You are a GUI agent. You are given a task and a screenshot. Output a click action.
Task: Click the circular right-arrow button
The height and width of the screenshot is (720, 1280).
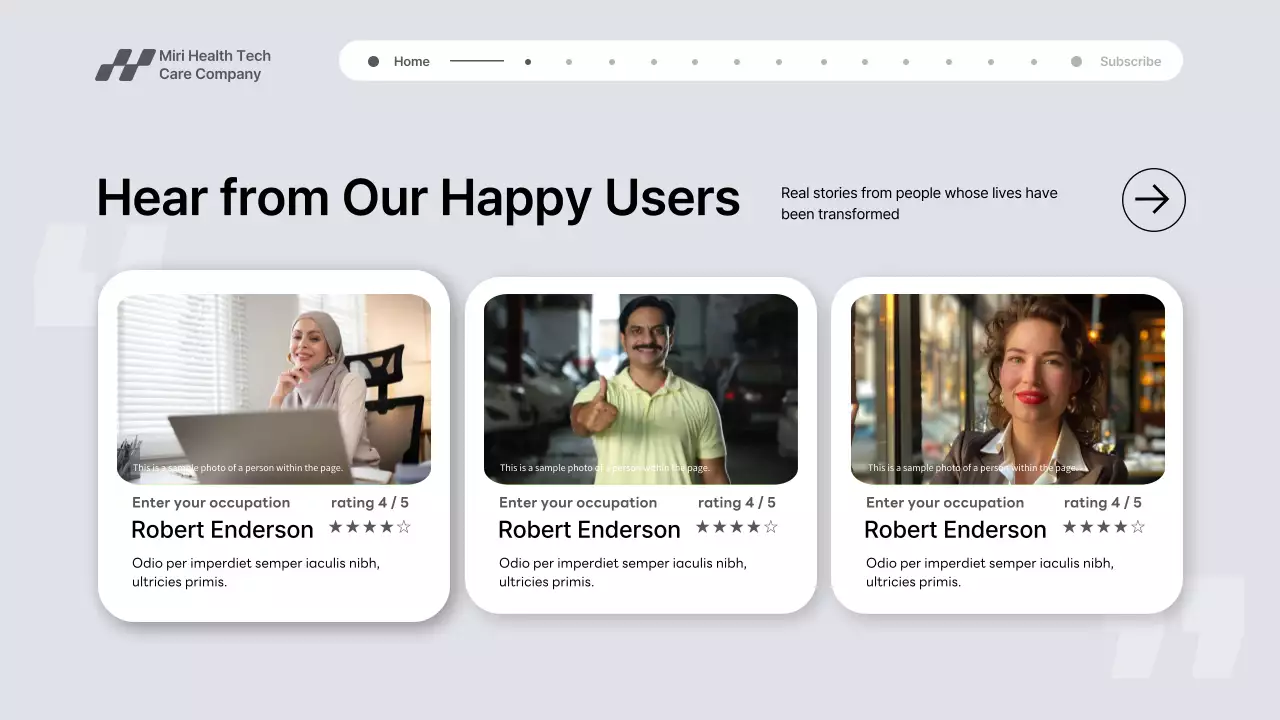[x=1154, y=200]
